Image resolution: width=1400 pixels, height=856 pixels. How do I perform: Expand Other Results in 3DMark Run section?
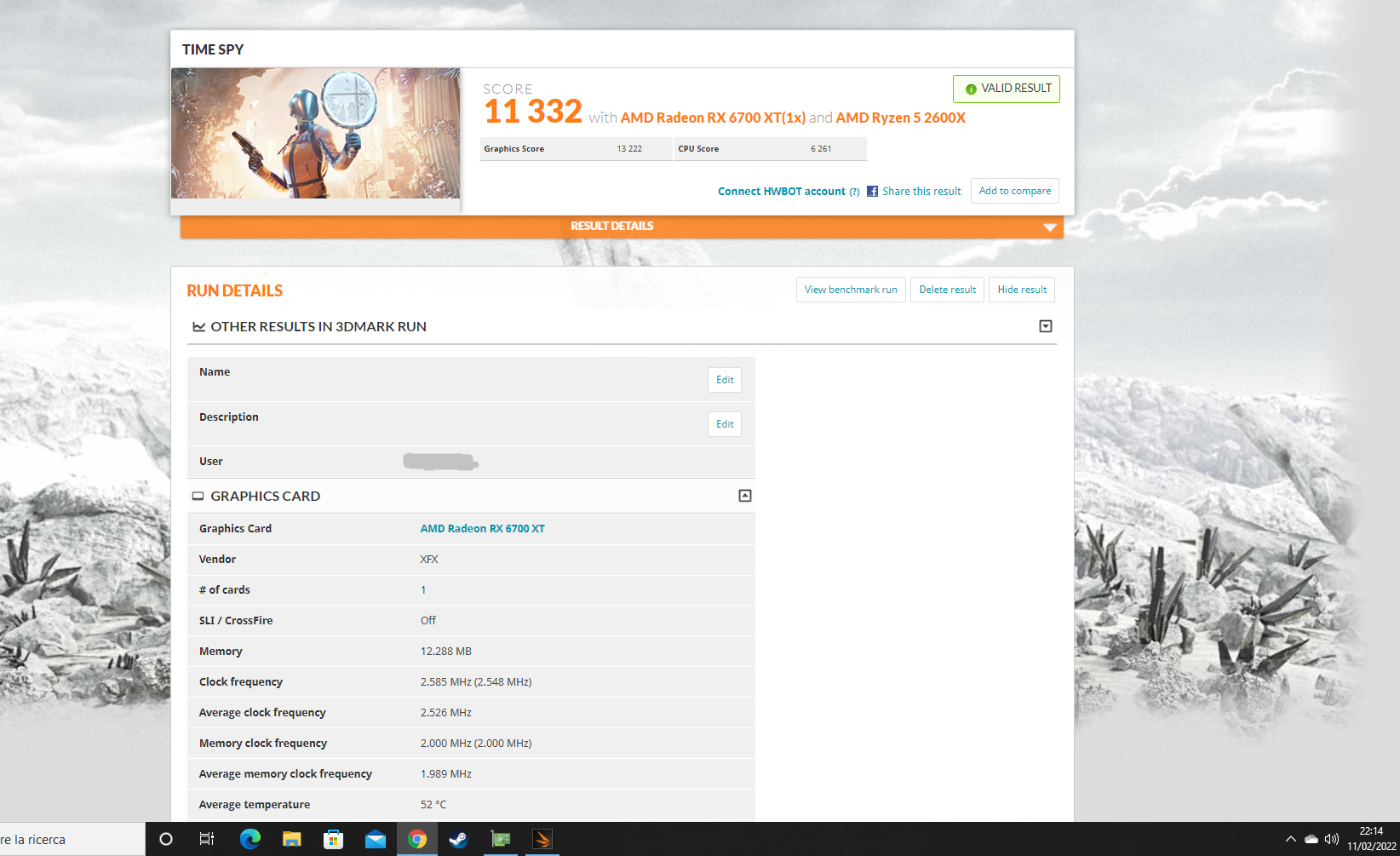click(1046, 327)
